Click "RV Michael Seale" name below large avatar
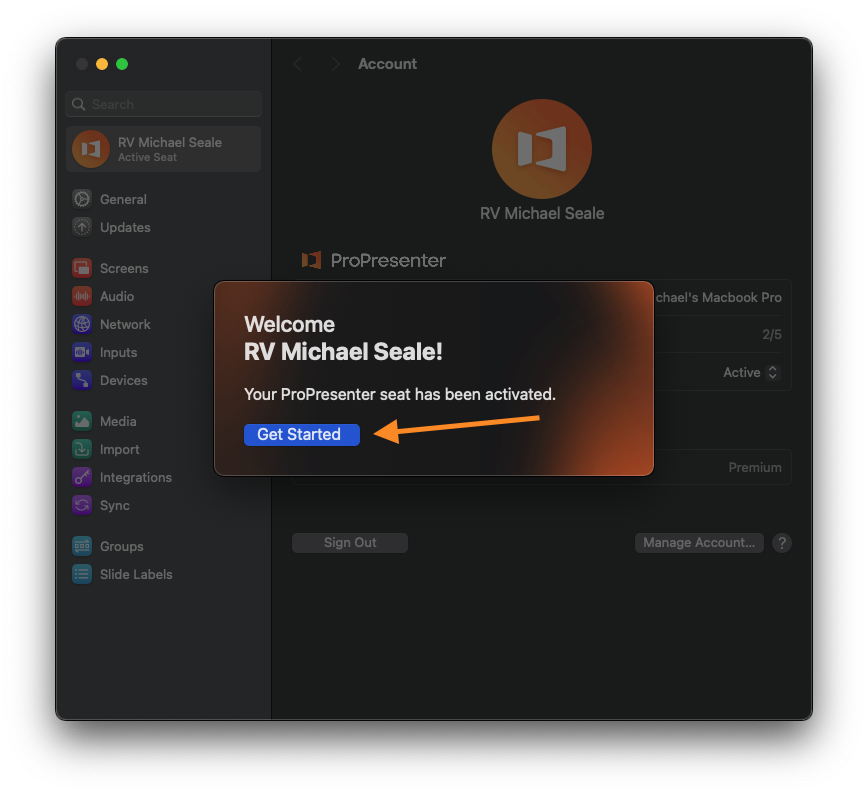Screen dimensions: 868x794 542,213
